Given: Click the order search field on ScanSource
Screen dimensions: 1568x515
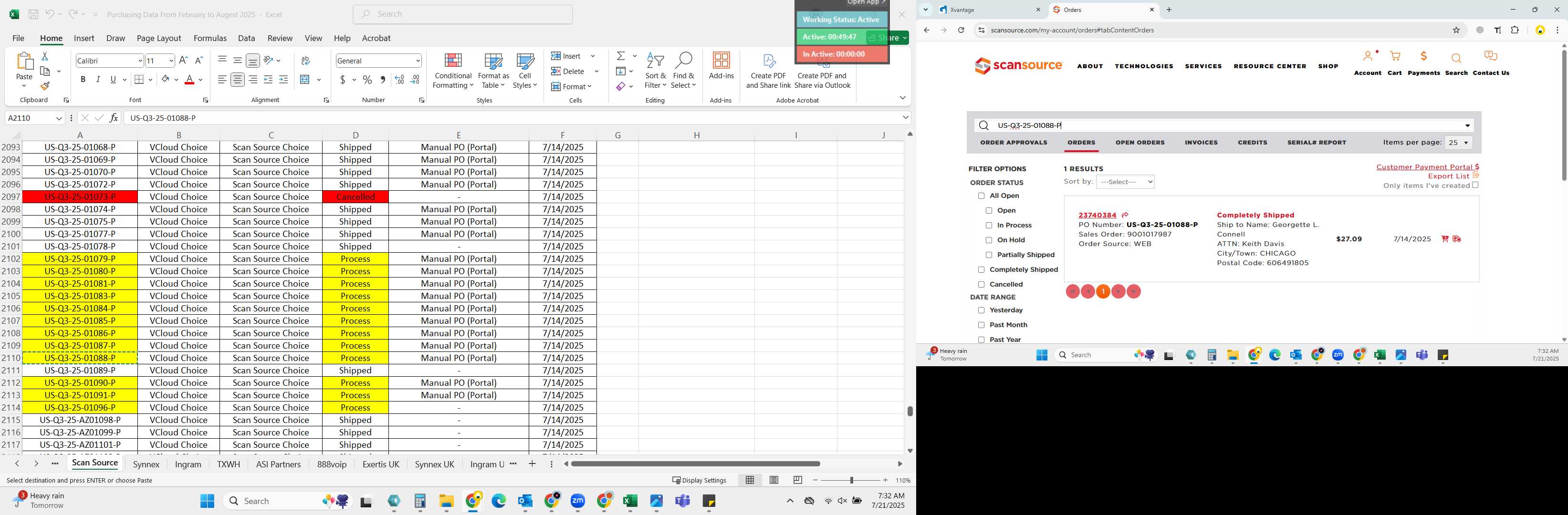Looking at the screenshot, I should coord(1225,126).
